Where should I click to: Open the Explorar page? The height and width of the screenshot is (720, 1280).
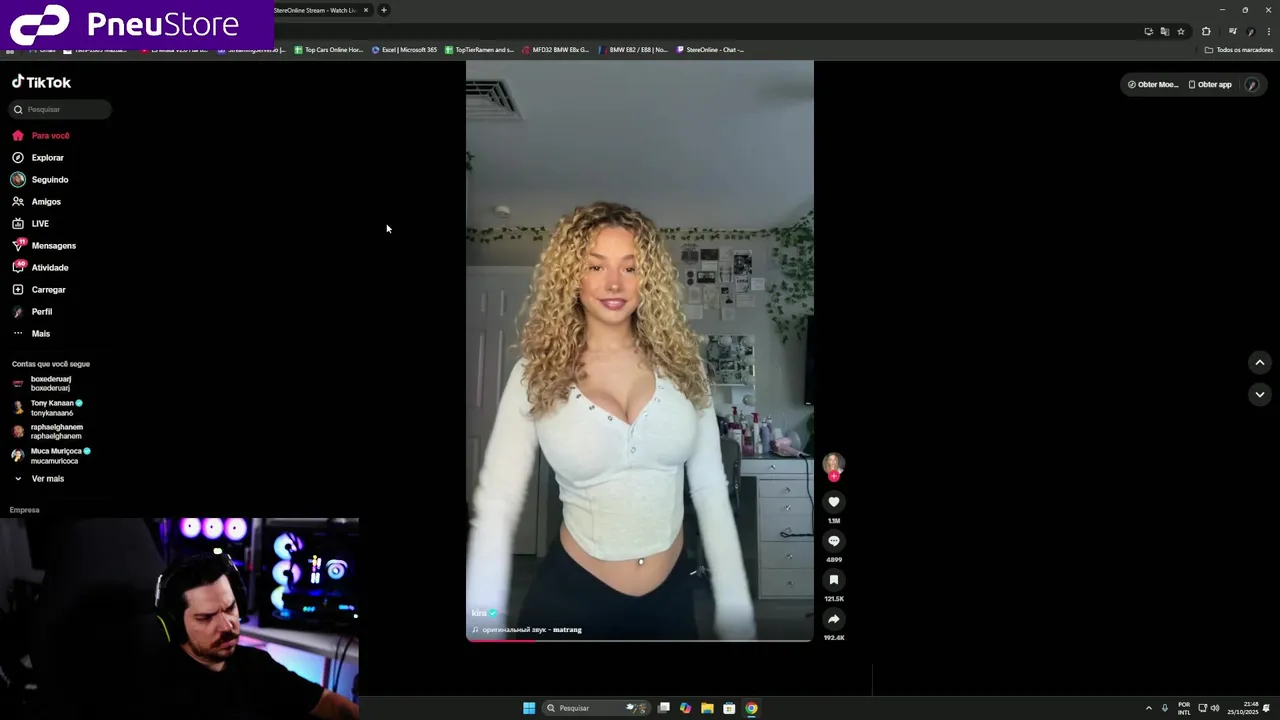[38, 157]
